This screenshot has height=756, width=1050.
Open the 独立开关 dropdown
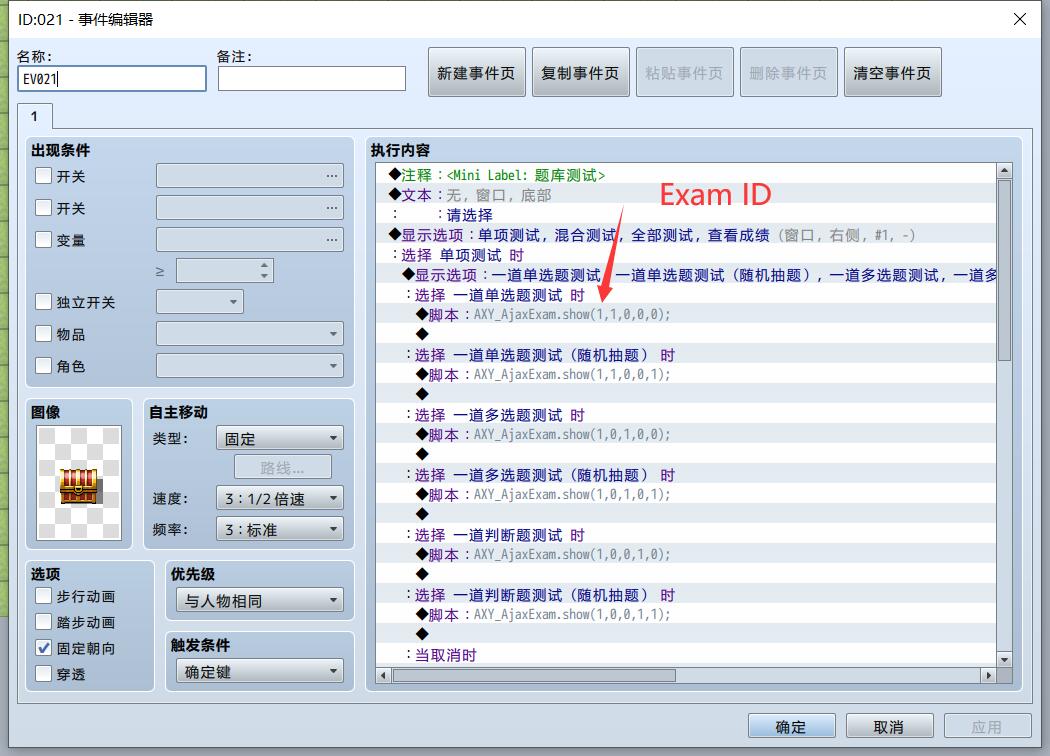pyautogui.click(x=200, y=302)
